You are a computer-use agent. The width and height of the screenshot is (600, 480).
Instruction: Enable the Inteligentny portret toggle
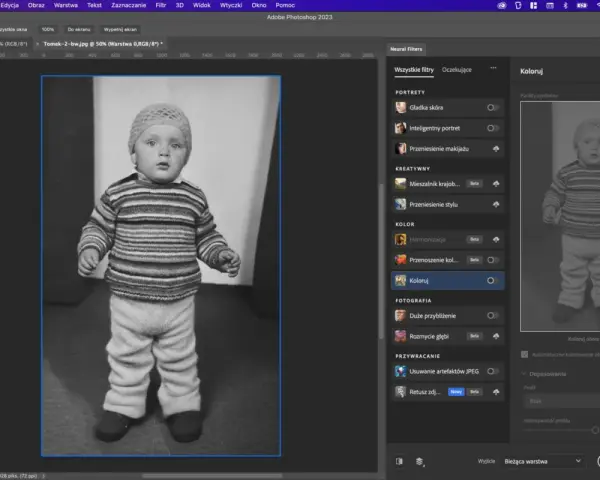click(493, 128)
